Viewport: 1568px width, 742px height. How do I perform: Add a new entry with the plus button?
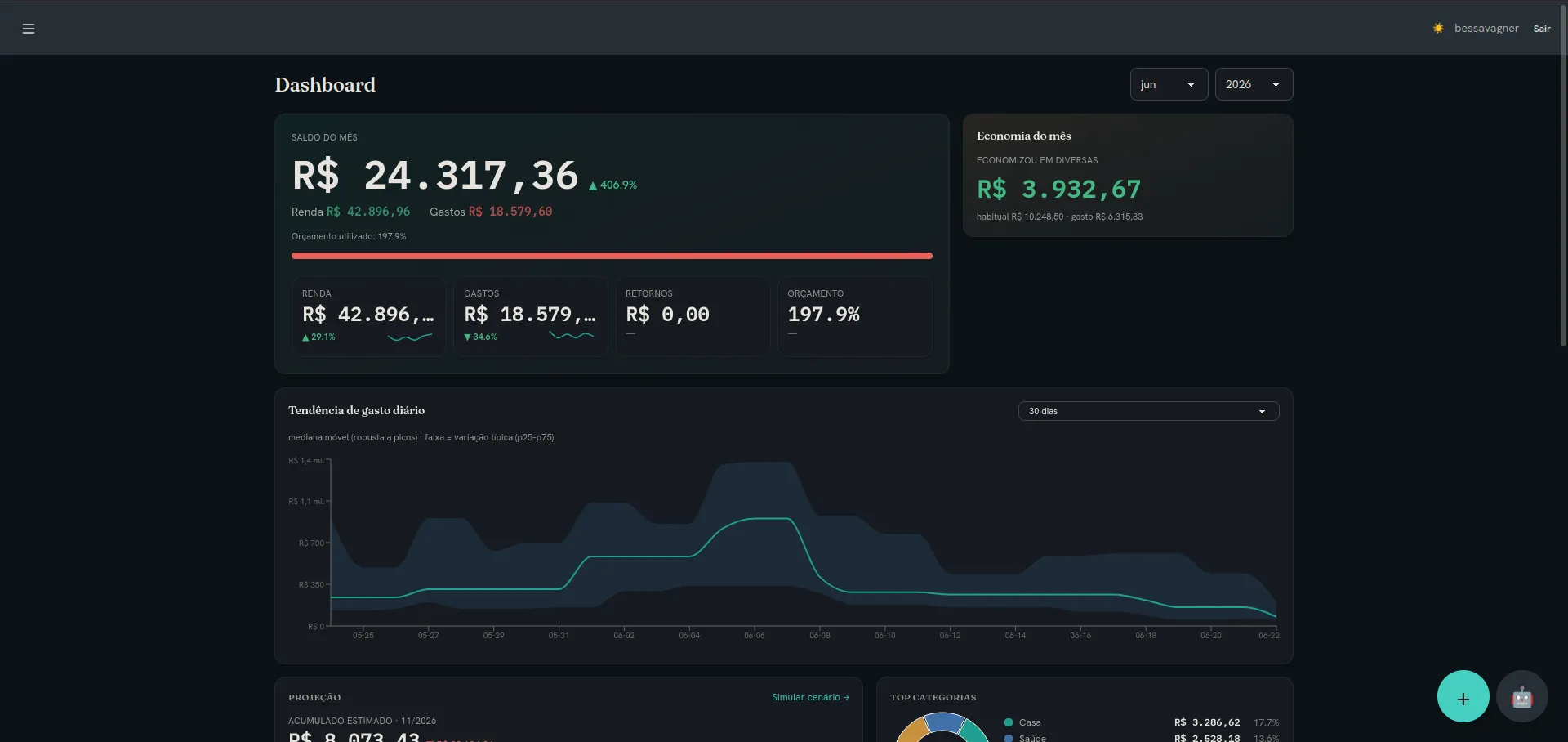coord(1463,696)
